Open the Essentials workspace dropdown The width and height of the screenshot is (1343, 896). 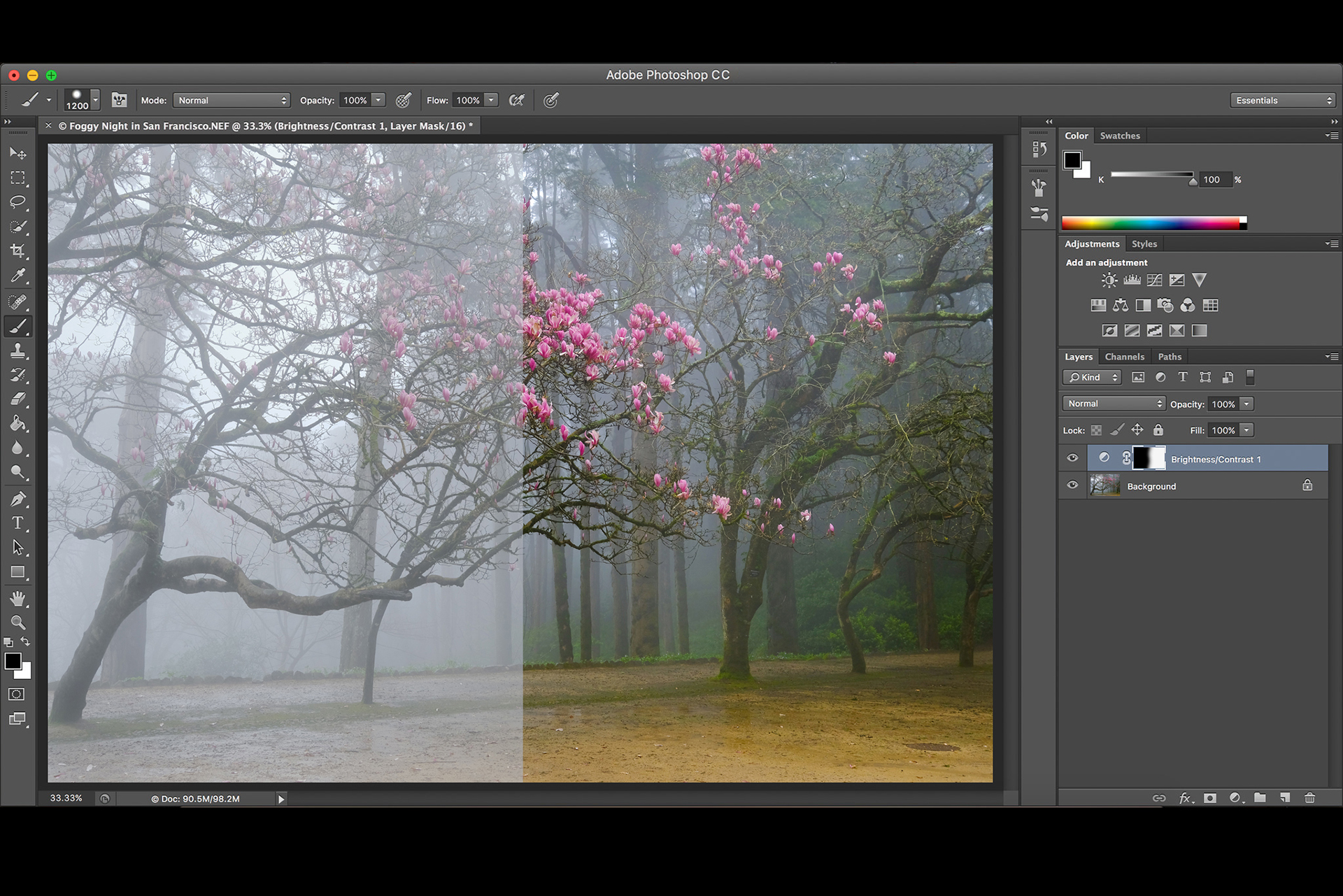click(1283, 100)
